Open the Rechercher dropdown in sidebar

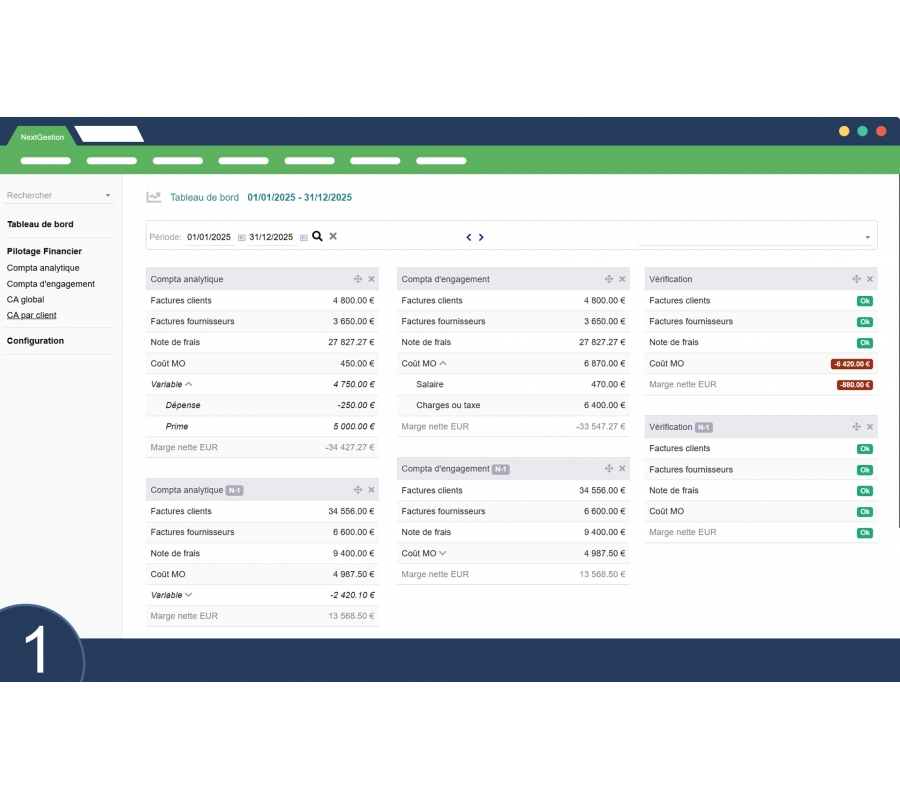pos(108,196)
